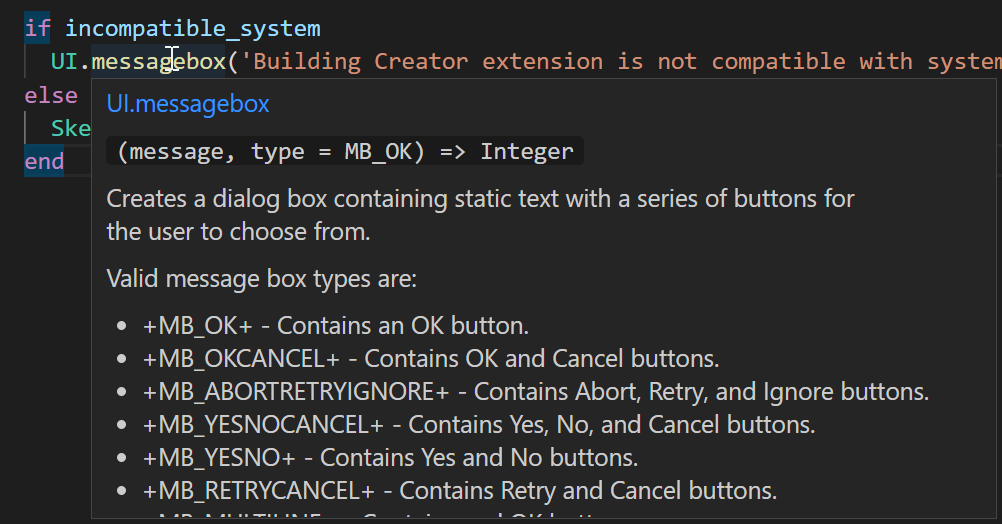Click the +MB_YESNO+ list item
Viewport: 1002px width, 524px height.
tap(390, 458)
